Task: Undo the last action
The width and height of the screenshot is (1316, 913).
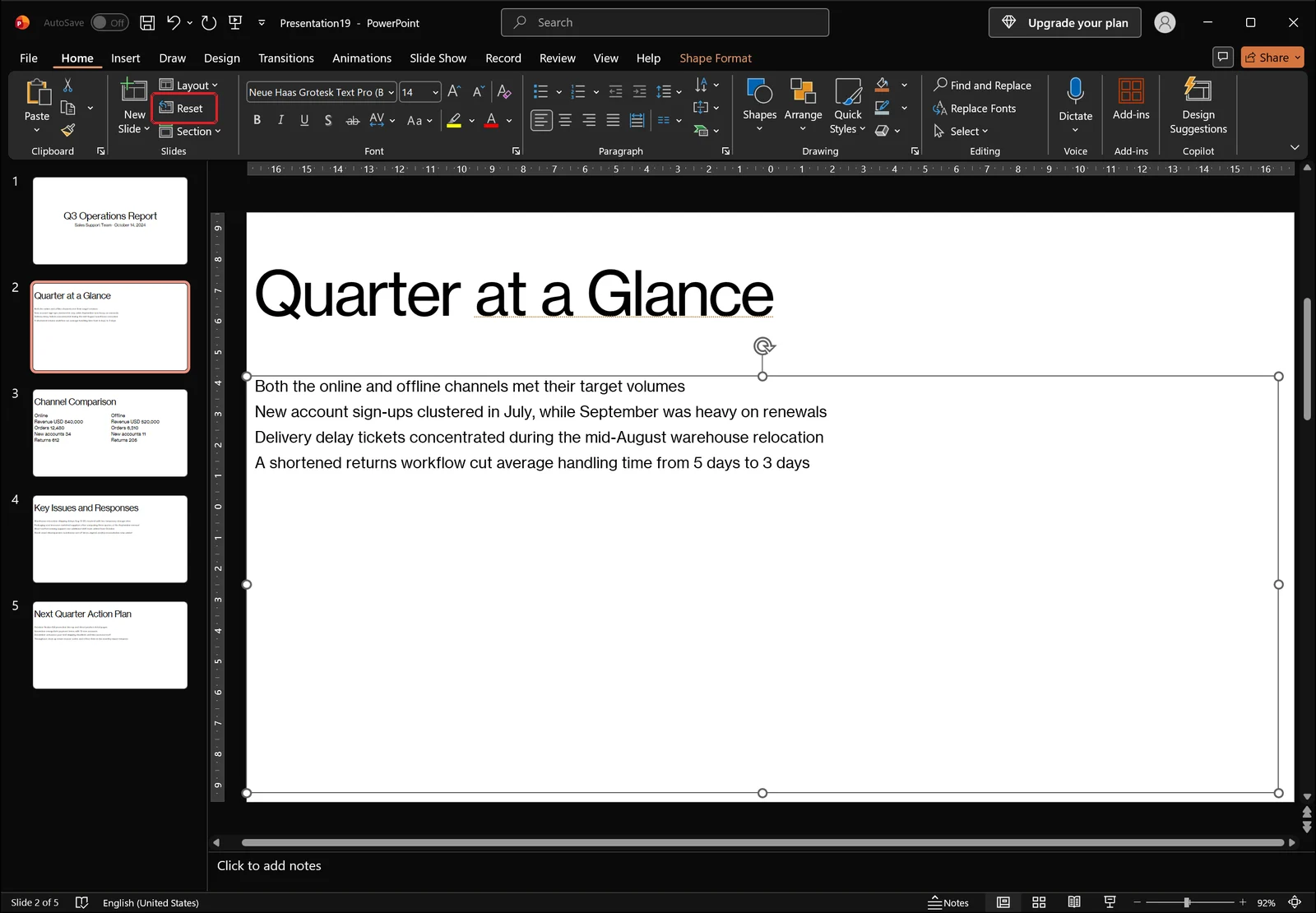Action: pyautogui.click(x=174, y=23)
